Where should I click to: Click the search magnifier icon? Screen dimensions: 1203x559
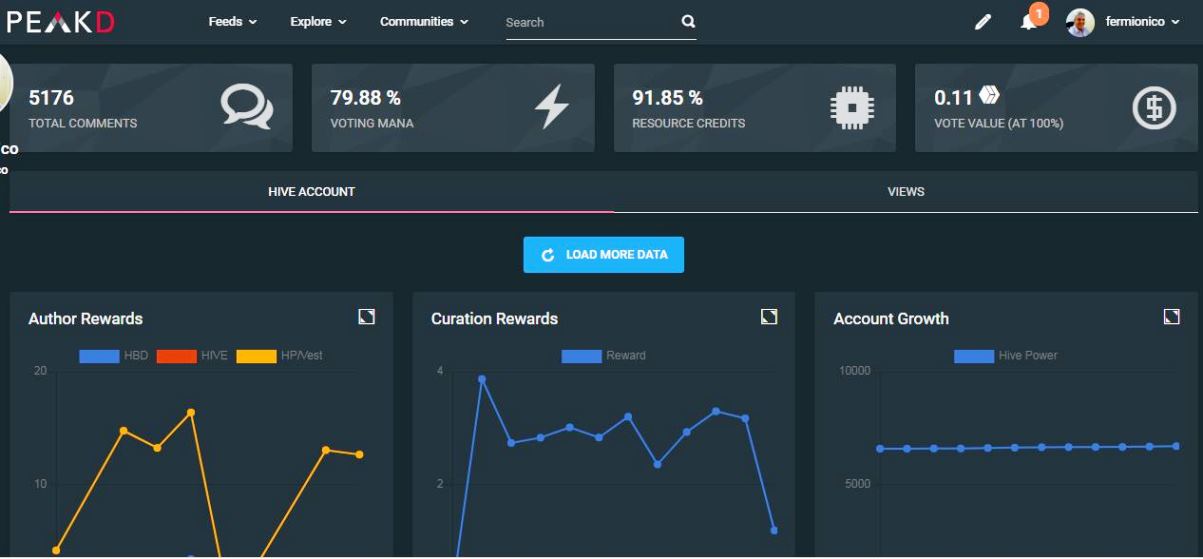pos(687,21)
